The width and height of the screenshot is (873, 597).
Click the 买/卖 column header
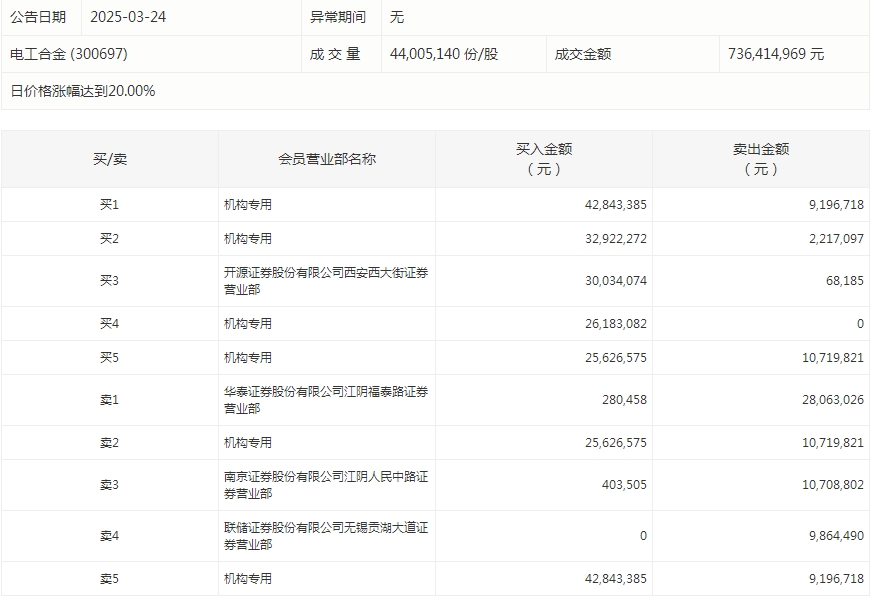tap(108, 158)
